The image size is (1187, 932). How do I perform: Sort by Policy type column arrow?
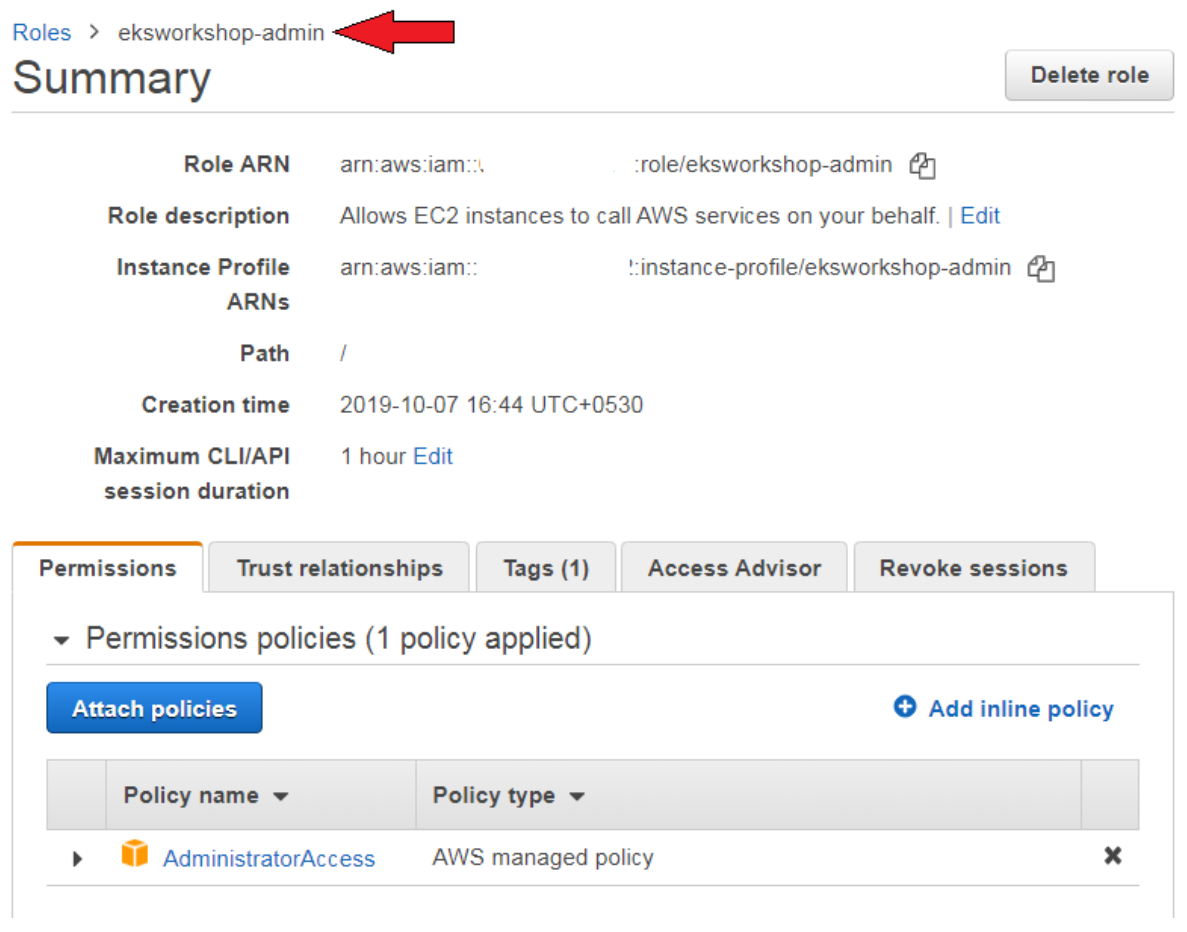pos(577,796)
